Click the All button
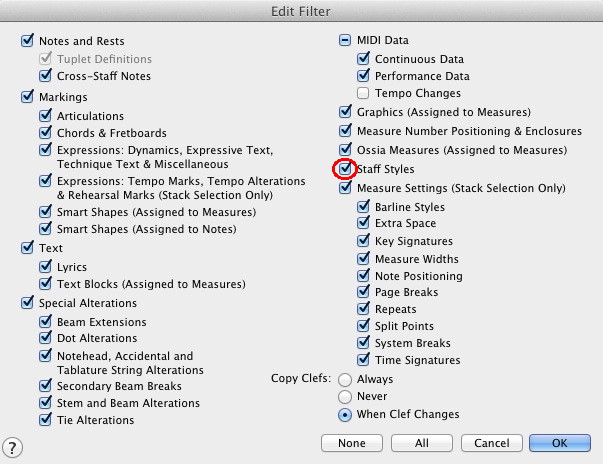This screenshot has height=464, width=603. pyautogui.click(x=421, y=443)
